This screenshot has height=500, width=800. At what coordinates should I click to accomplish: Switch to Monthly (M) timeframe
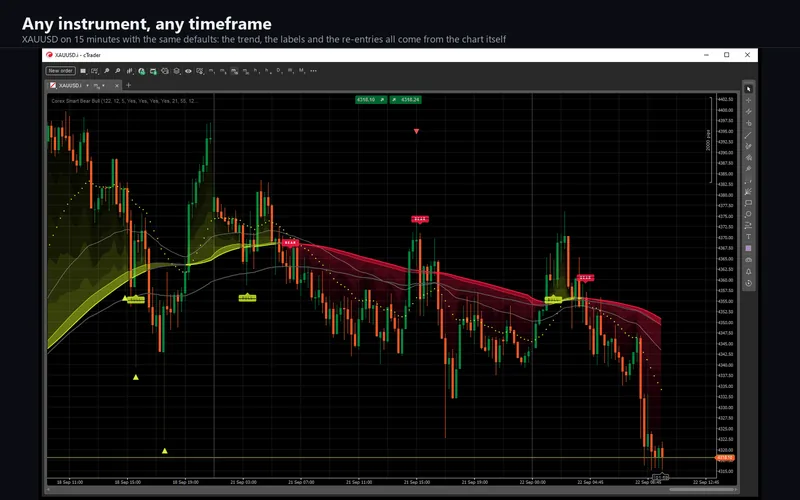[x=302, y=71]
